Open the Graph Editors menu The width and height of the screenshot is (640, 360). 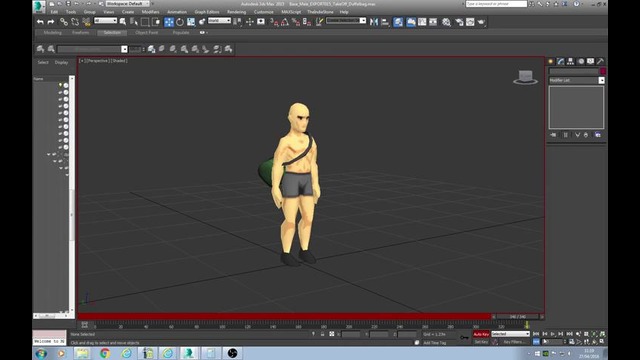click(207, 12)
